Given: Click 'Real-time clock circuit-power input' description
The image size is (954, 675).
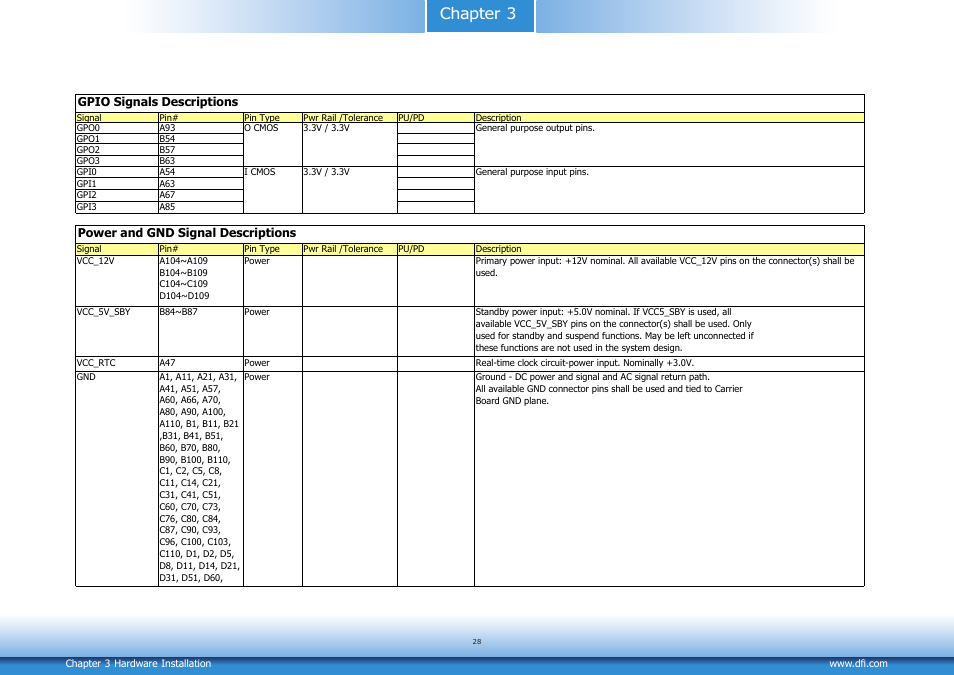Looking at the screenshot, I should (585, 363).
